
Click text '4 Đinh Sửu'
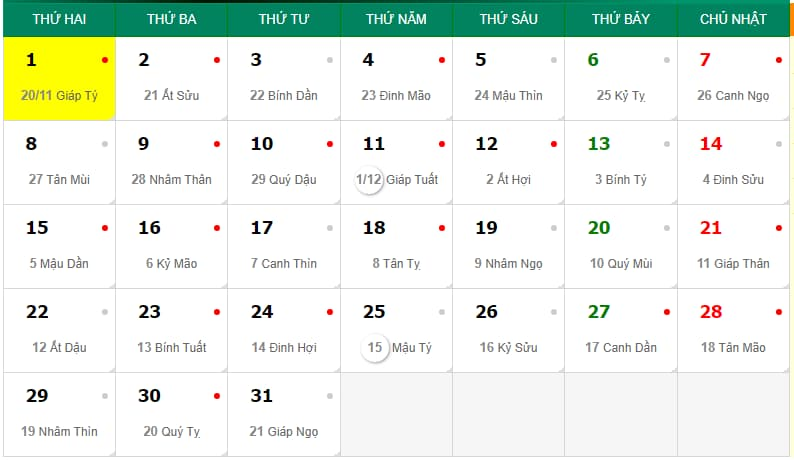pos(733,180)
